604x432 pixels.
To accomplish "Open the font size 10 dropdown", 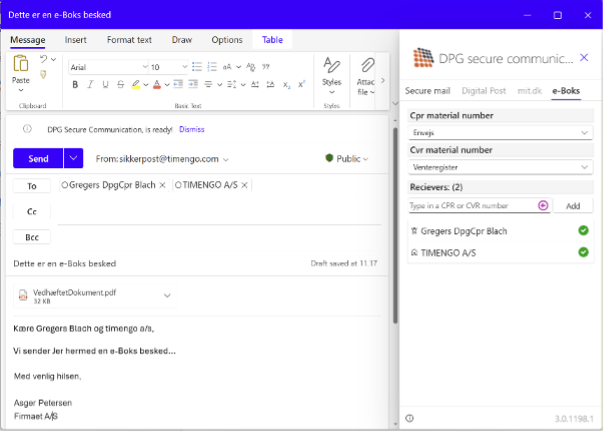I will point(185,67).
